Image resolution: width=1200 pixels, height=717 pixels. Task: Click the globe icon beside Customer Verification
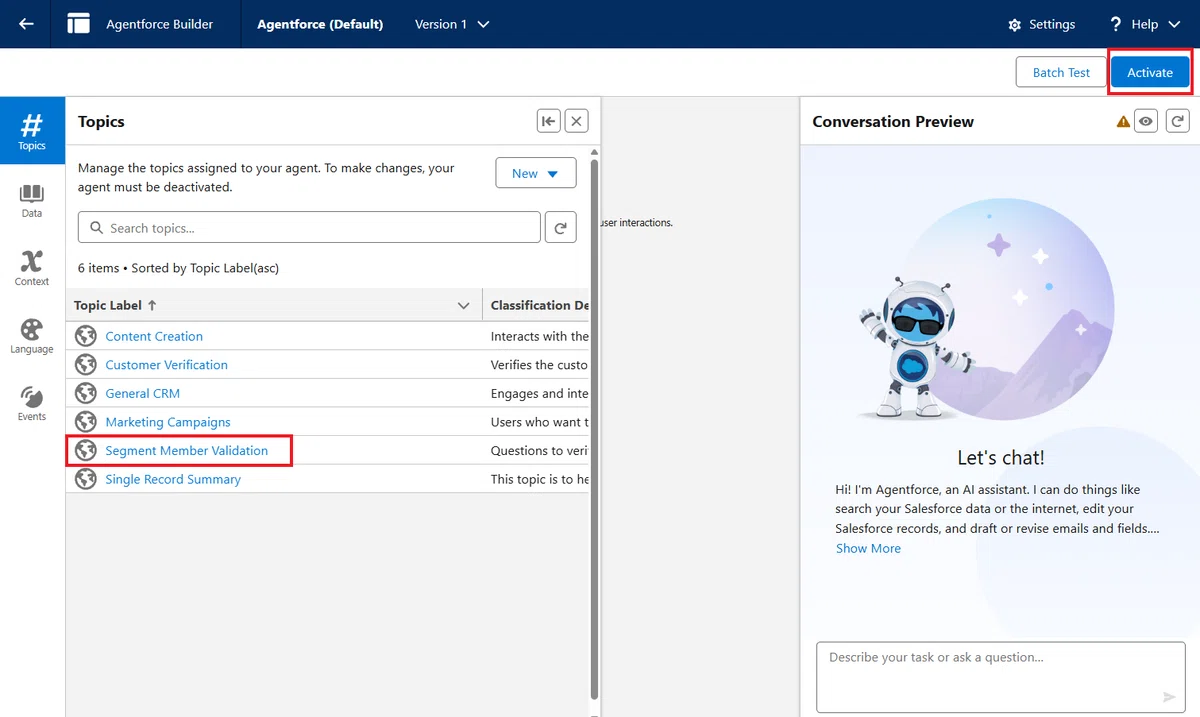(86, 365)
